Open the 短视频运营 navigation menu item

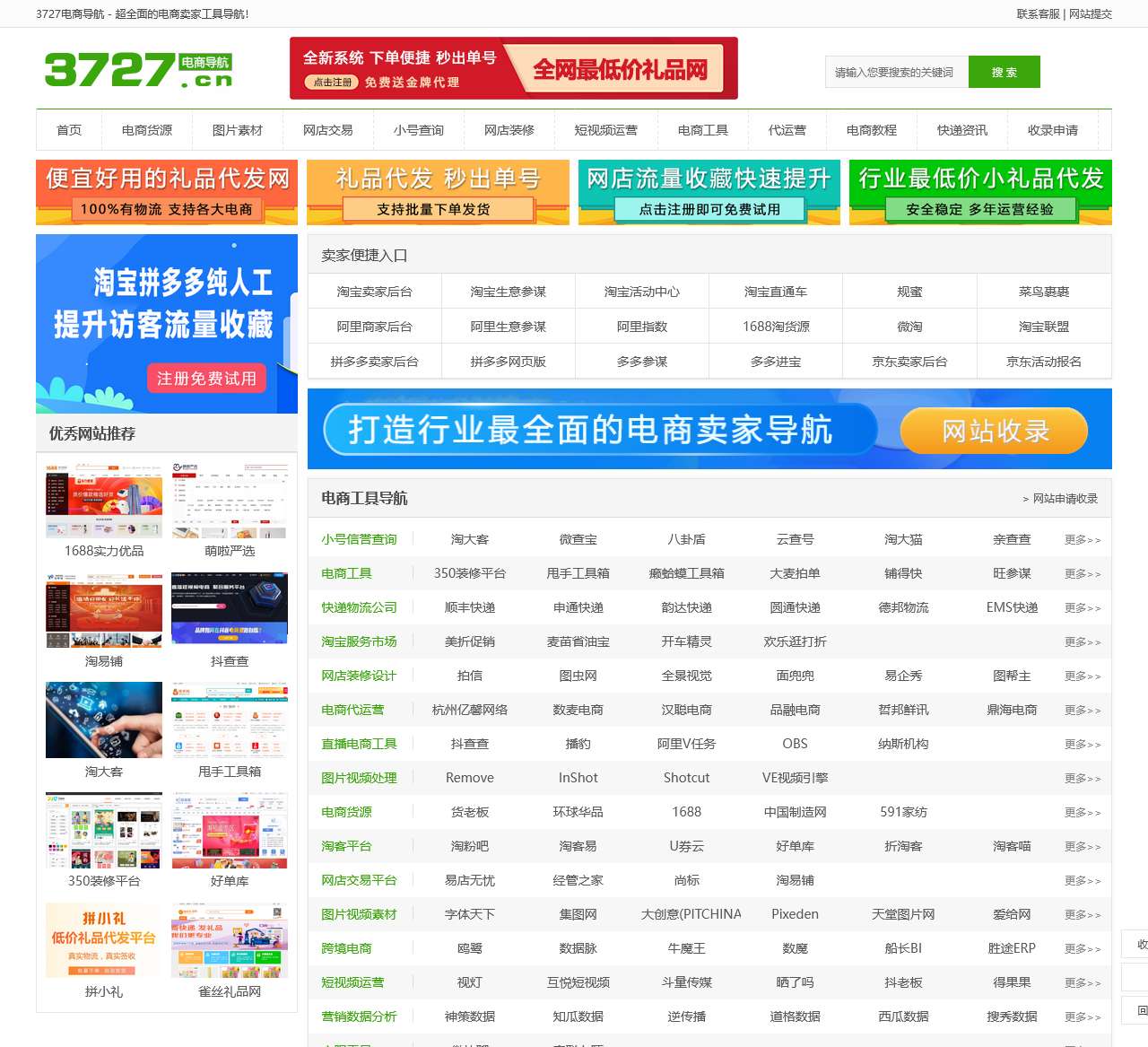[x=606, y=130]
